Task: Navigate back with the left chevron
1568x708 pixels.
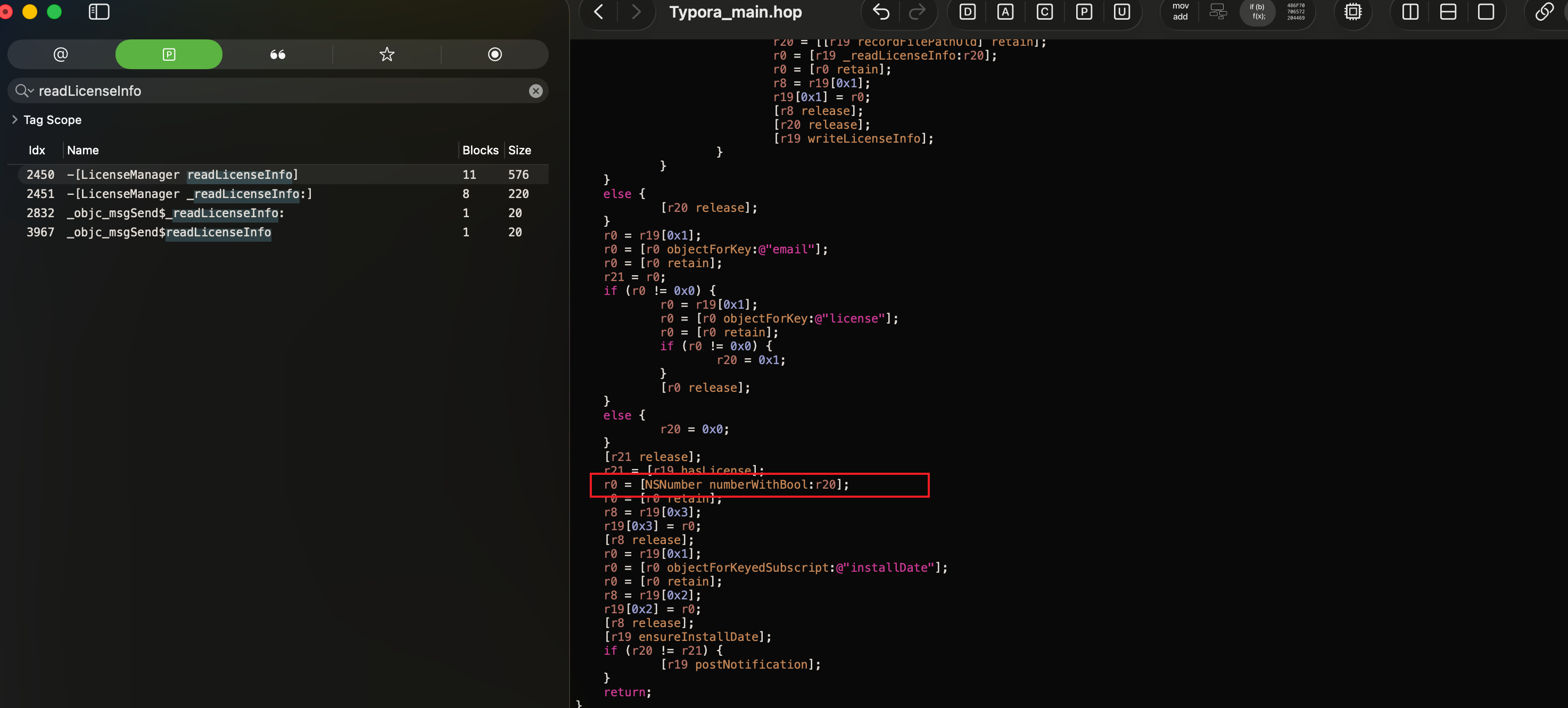Action: 599,12
